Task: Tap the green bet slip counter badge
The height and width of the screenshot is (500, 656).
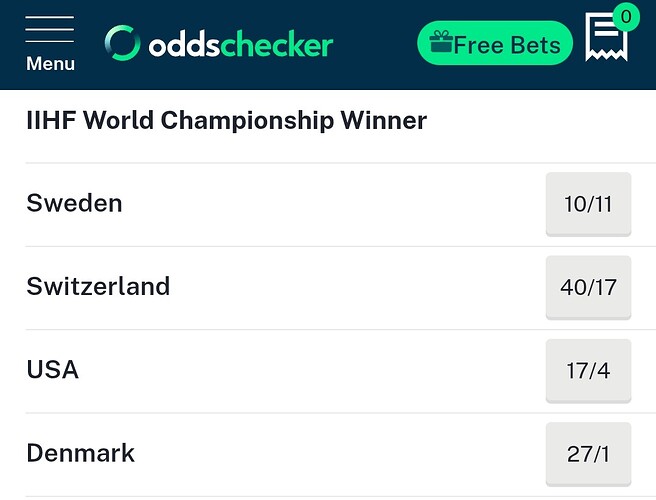Action: [x=626, y=17]
